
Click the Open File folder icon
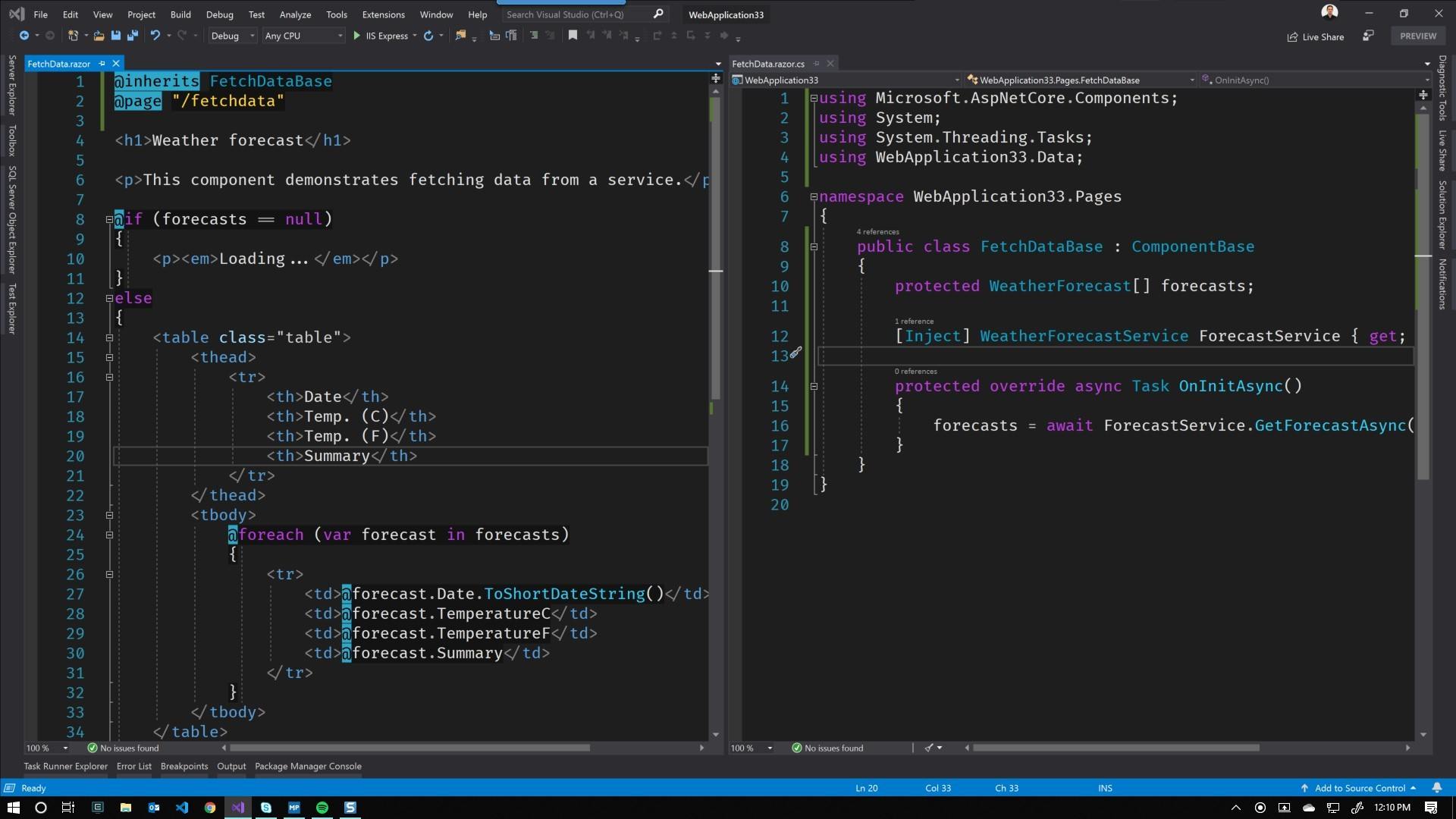pos(99,36)
